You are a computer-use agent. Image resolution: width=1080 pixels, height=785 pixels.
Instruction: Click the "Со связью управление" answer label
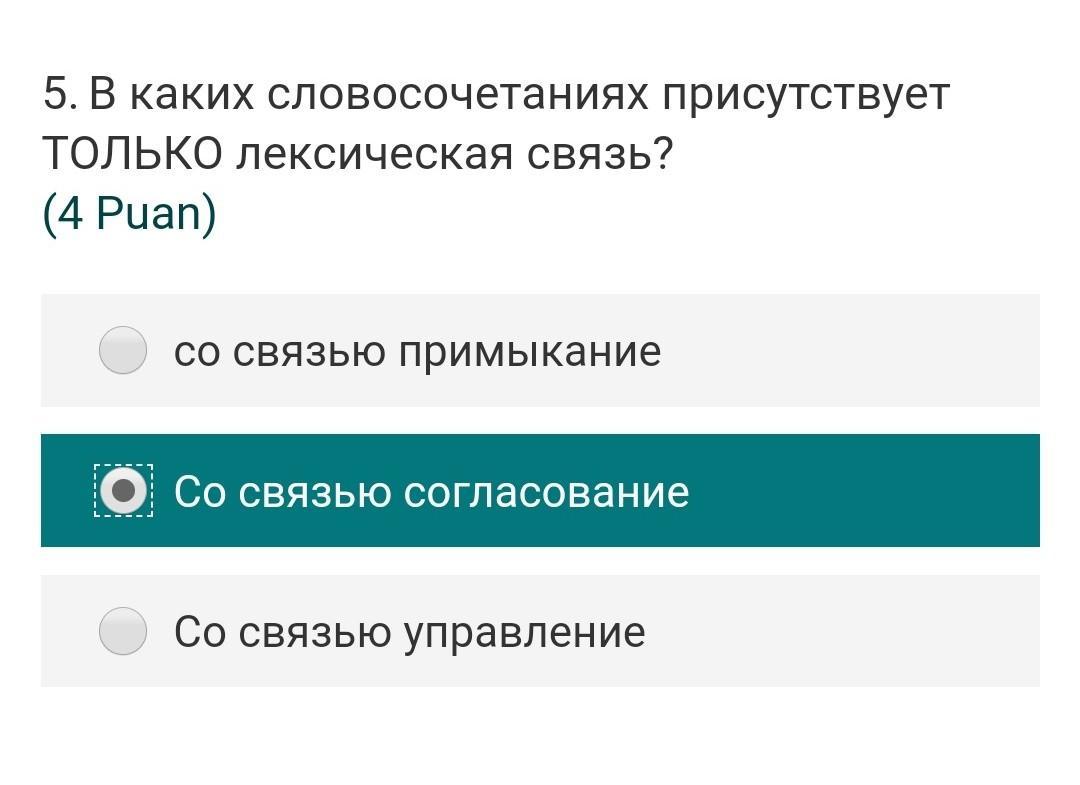coord(409,632)
